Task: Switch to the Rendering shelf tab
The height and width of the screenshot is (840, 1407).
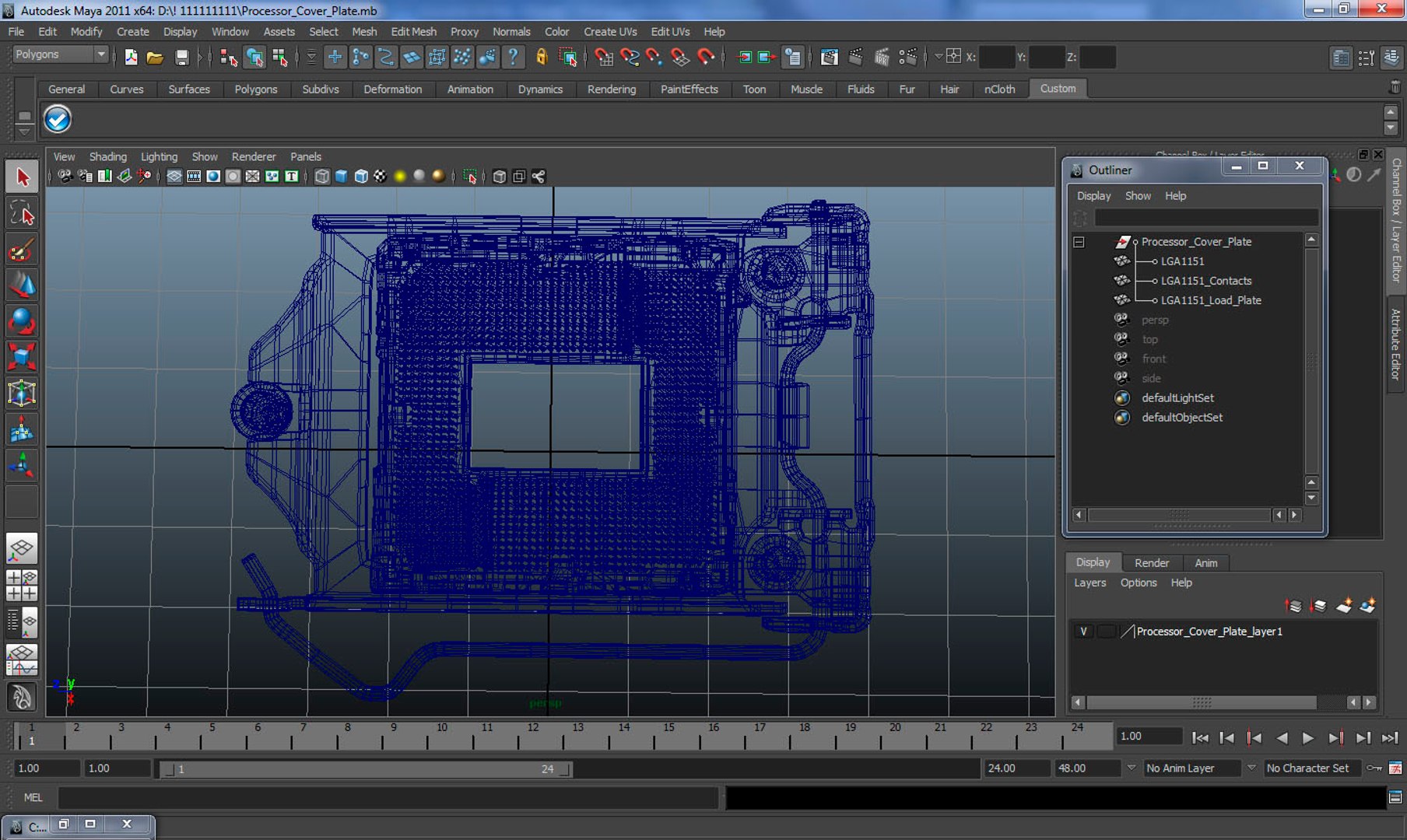Action: pos(611,89)
